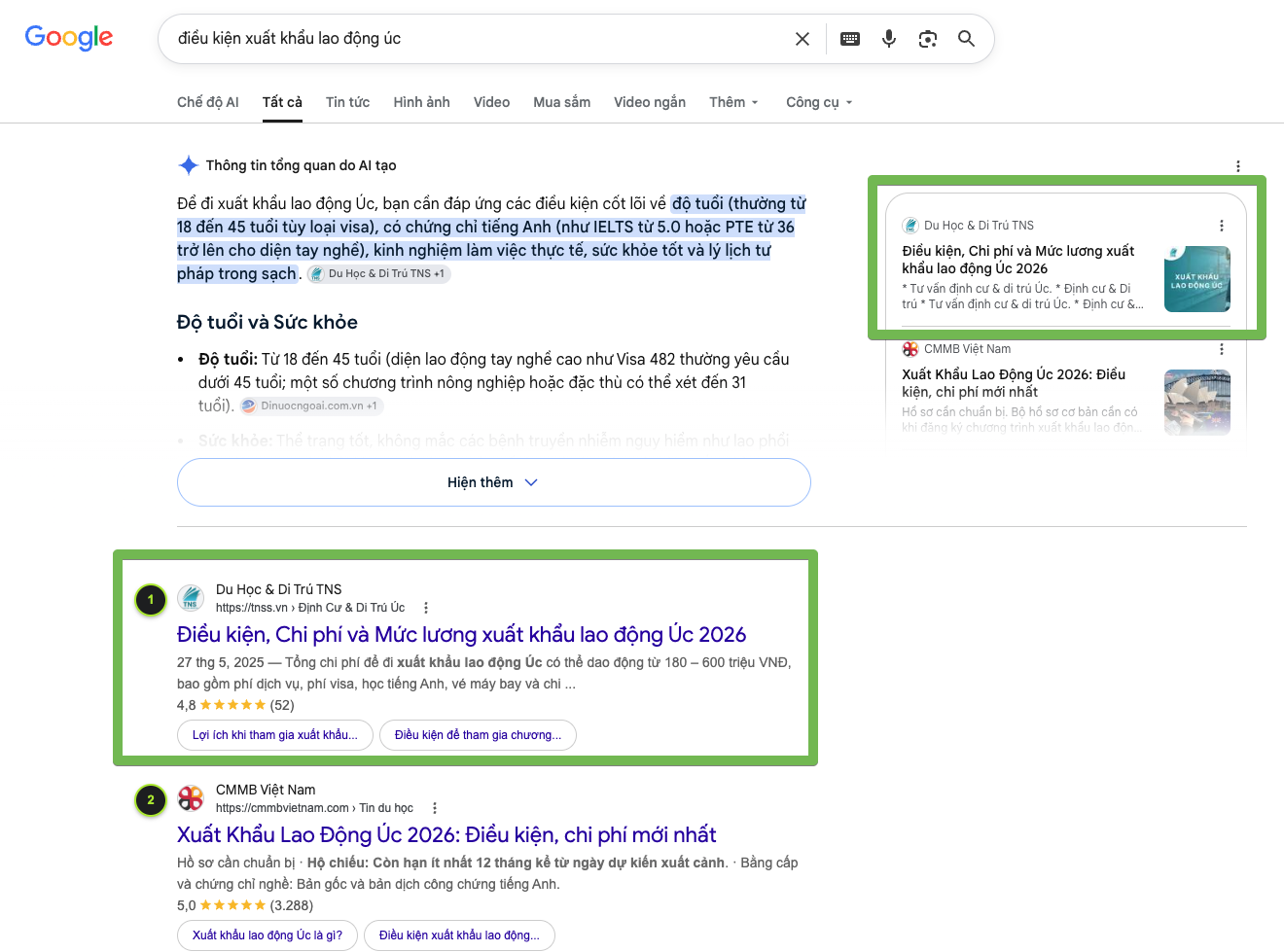Viewport: 1284px width, 952px height.
Task: Open the Dinuocngoai.com.vn +1 source chip
Action: (311, 406)
